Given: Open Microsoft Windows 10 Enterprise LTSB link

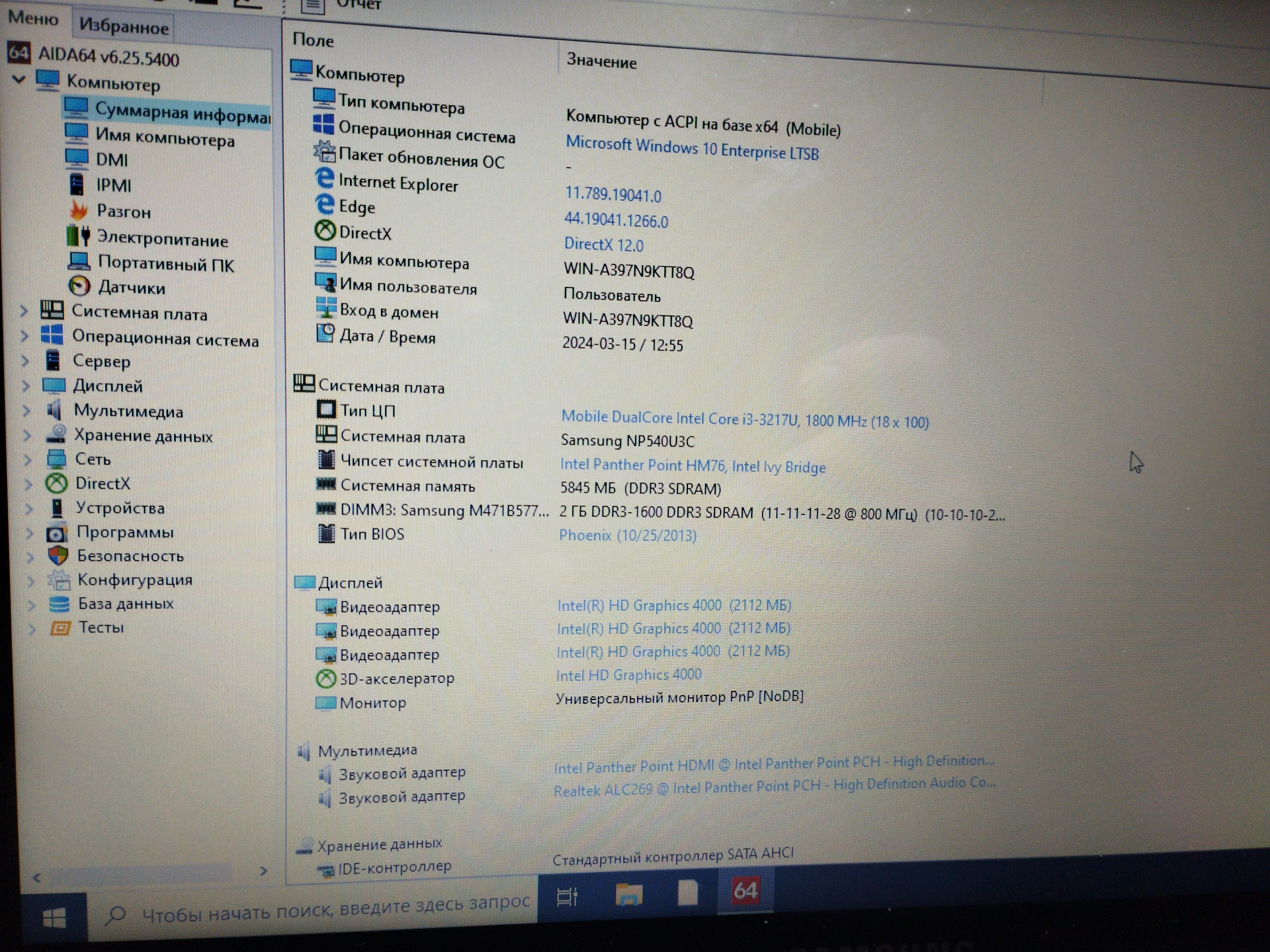Looking at the screenshot, I should (692, 147).
